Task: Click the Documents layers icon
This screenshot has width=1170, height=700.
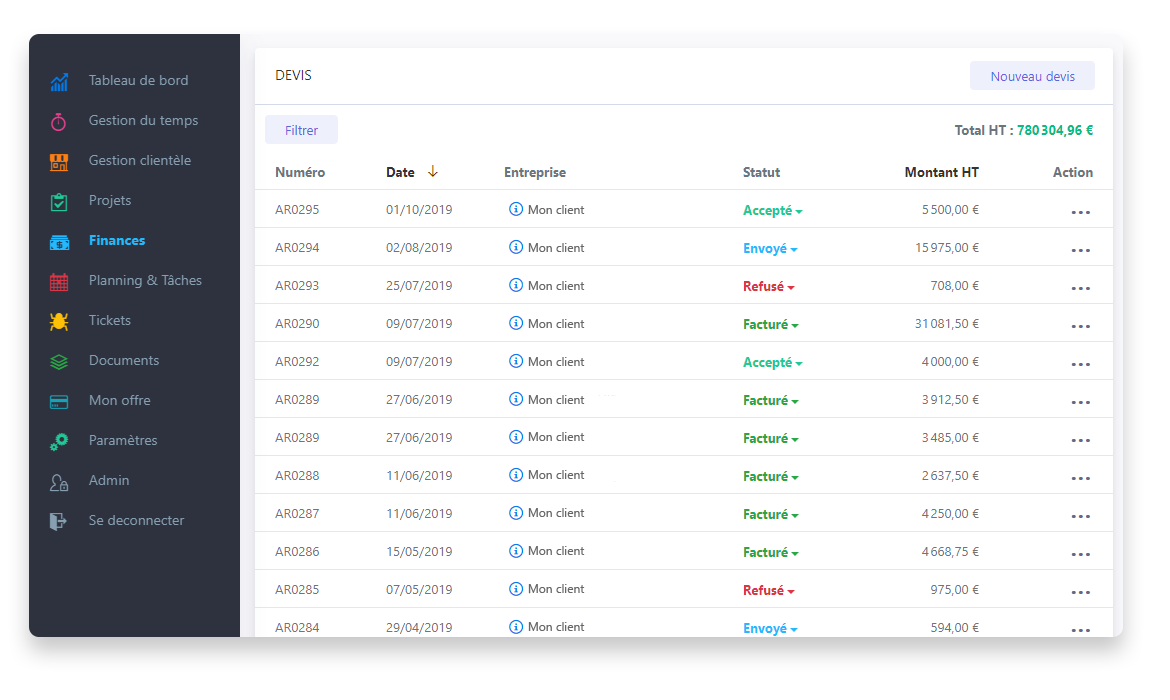Action: coord(59,361)
